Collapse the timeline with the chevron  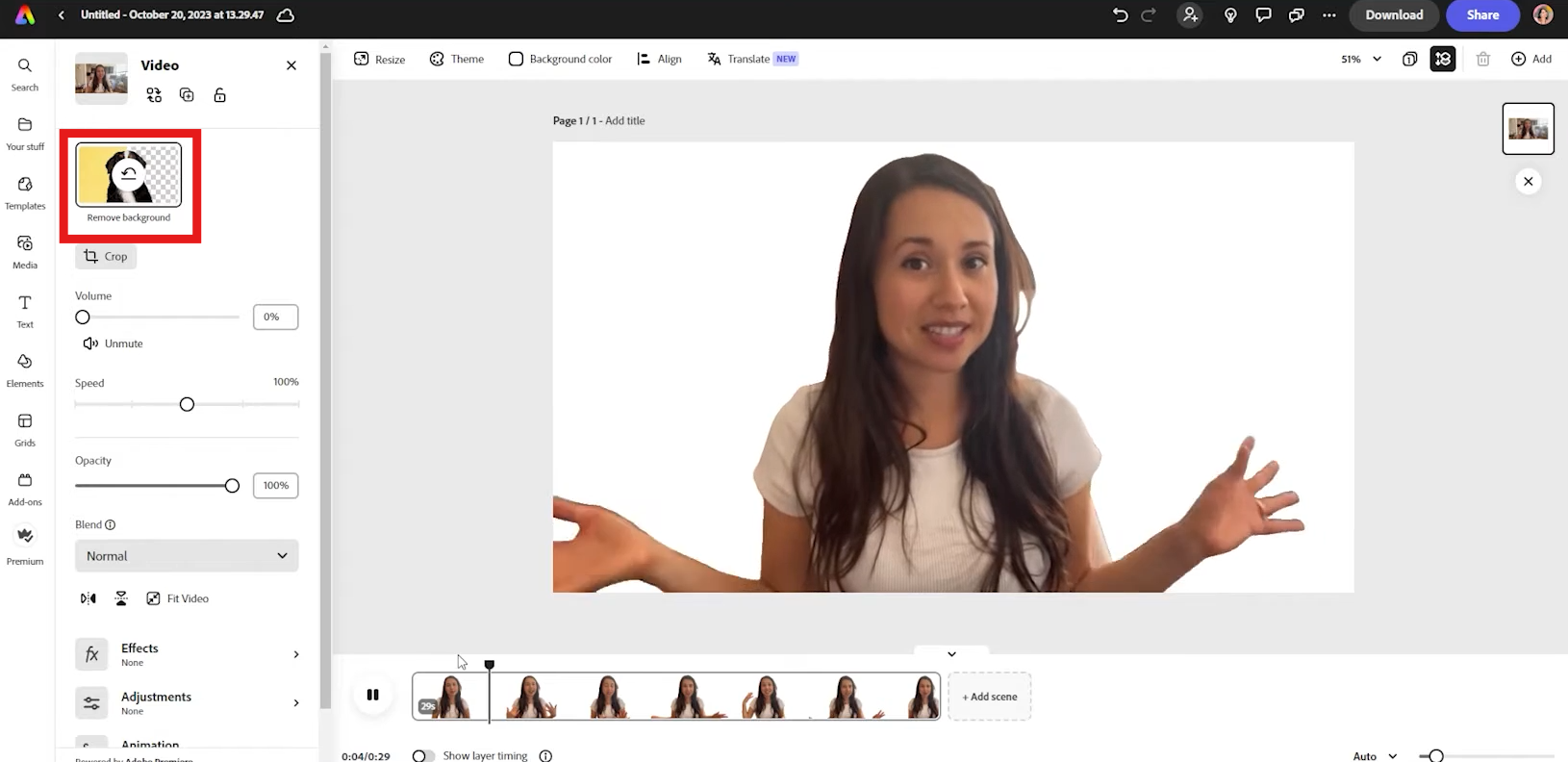951,654
